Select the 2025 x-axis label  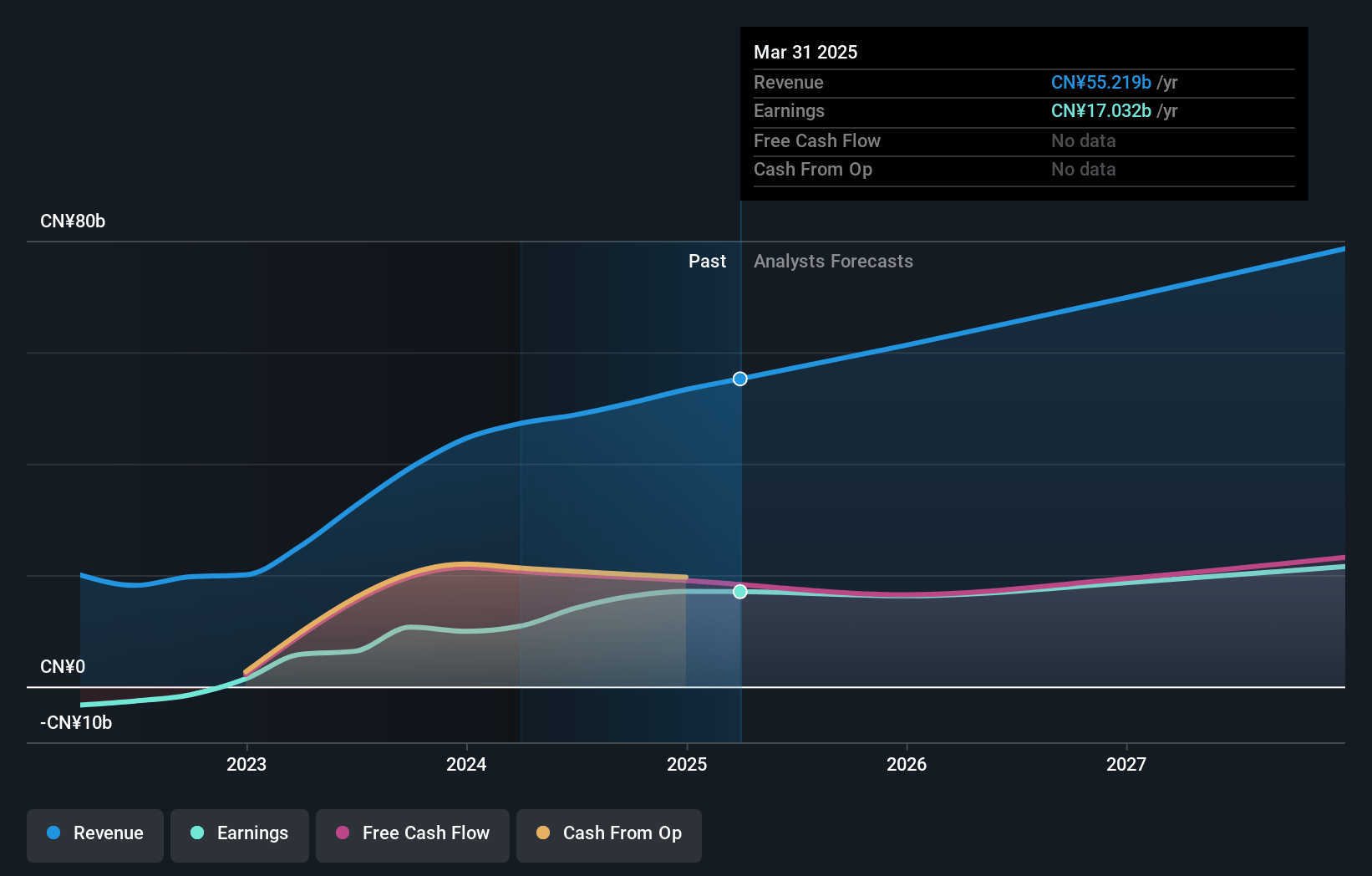pos(687,765)
